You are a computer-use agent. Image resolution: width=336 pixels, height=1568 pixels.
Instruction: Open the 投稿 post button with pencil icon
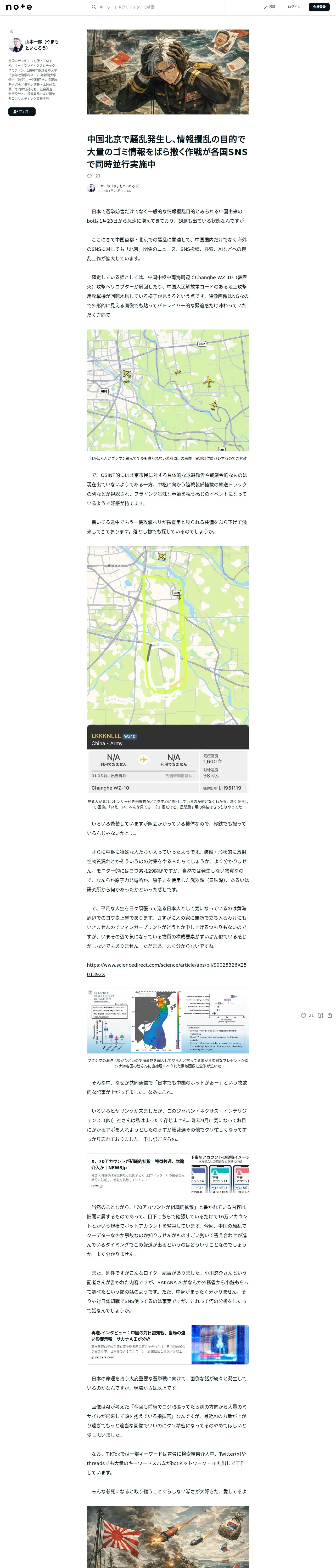(x=270, y=7)
